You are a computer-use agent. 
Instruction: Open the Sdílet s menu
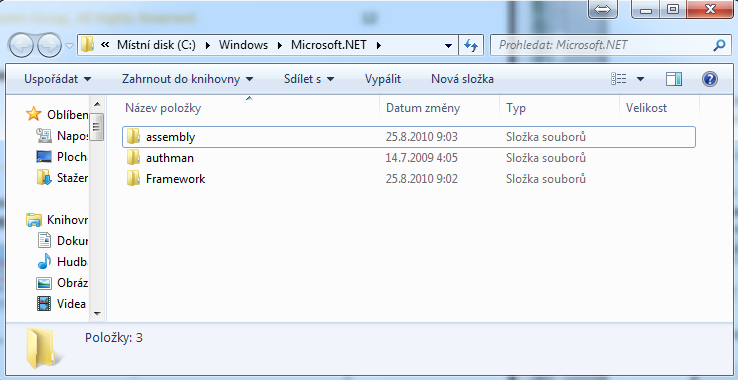tap(309, 79)
